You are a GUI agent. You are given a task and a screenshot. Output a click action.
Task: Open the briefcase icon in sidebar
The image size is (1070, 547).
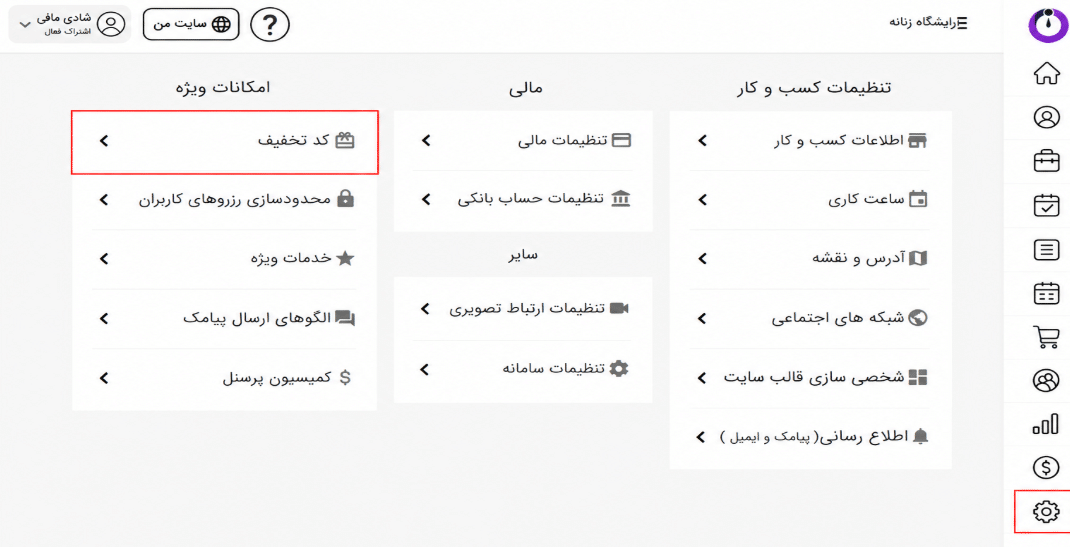(x=1046, y=162)
